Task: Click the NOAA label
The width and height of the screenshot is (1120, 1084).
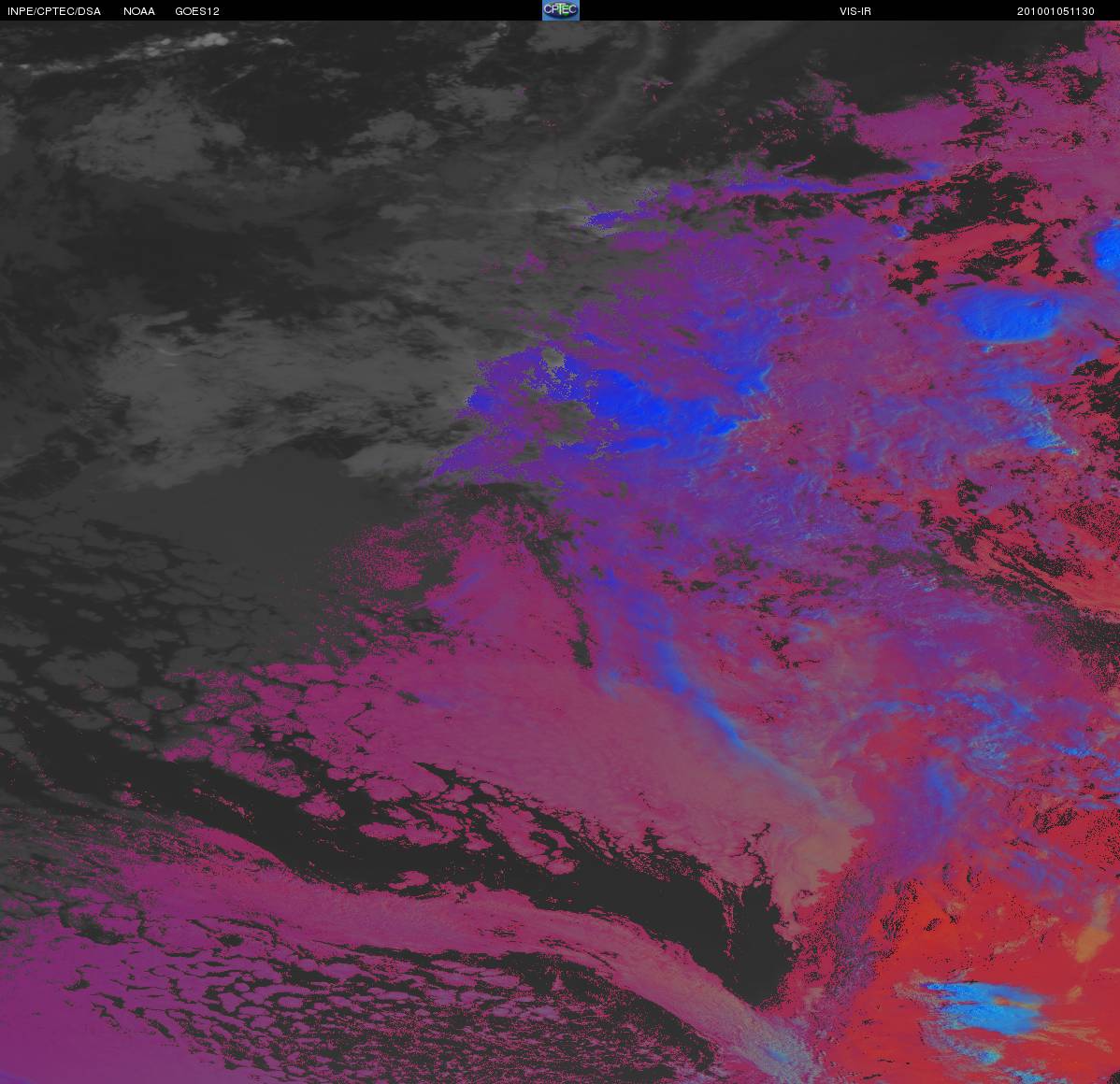Action: [x=139, y=11]
